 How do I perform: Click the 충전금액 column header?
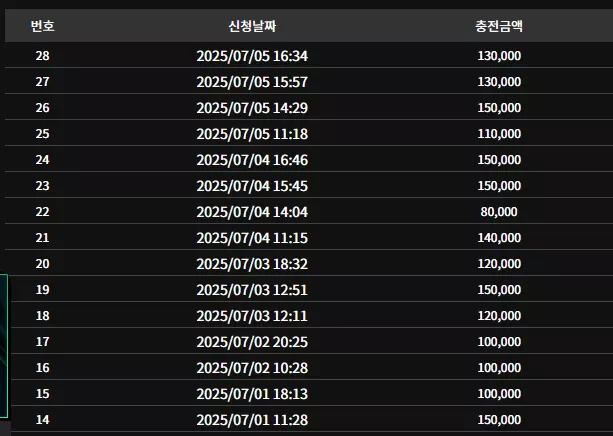[499, 26]
